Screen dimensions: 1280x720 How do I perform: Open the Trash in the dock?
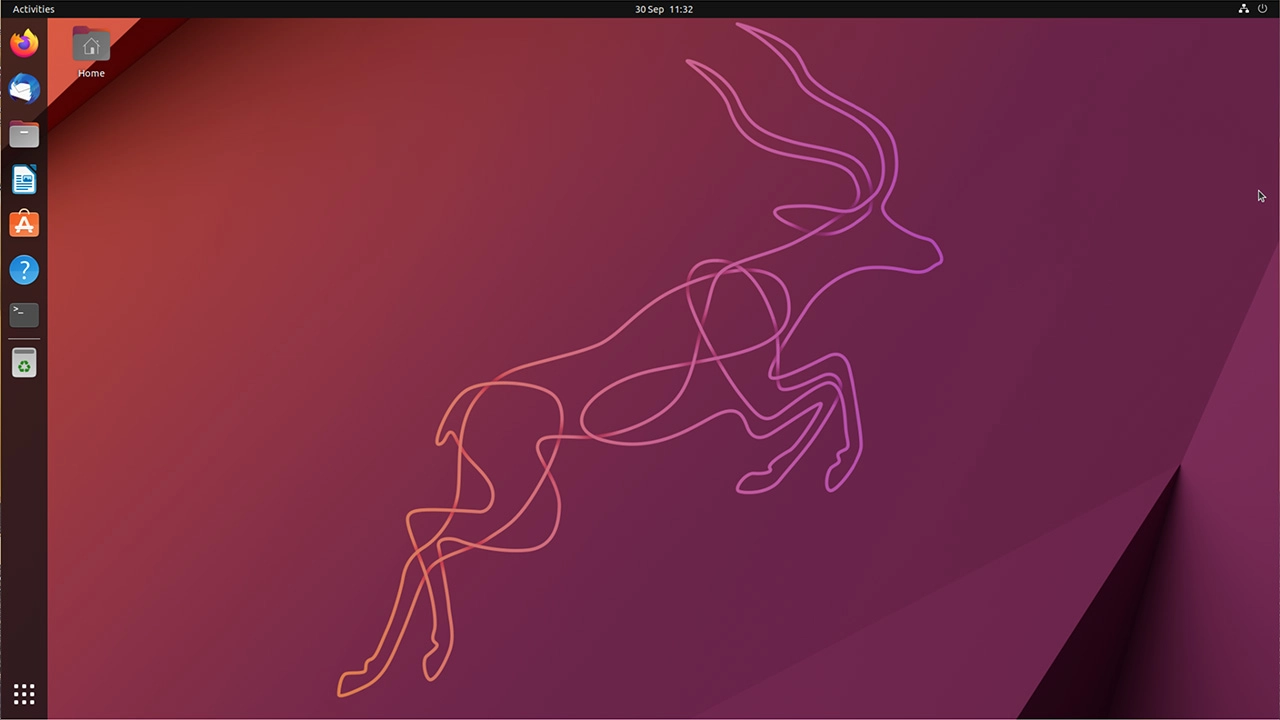24,363
